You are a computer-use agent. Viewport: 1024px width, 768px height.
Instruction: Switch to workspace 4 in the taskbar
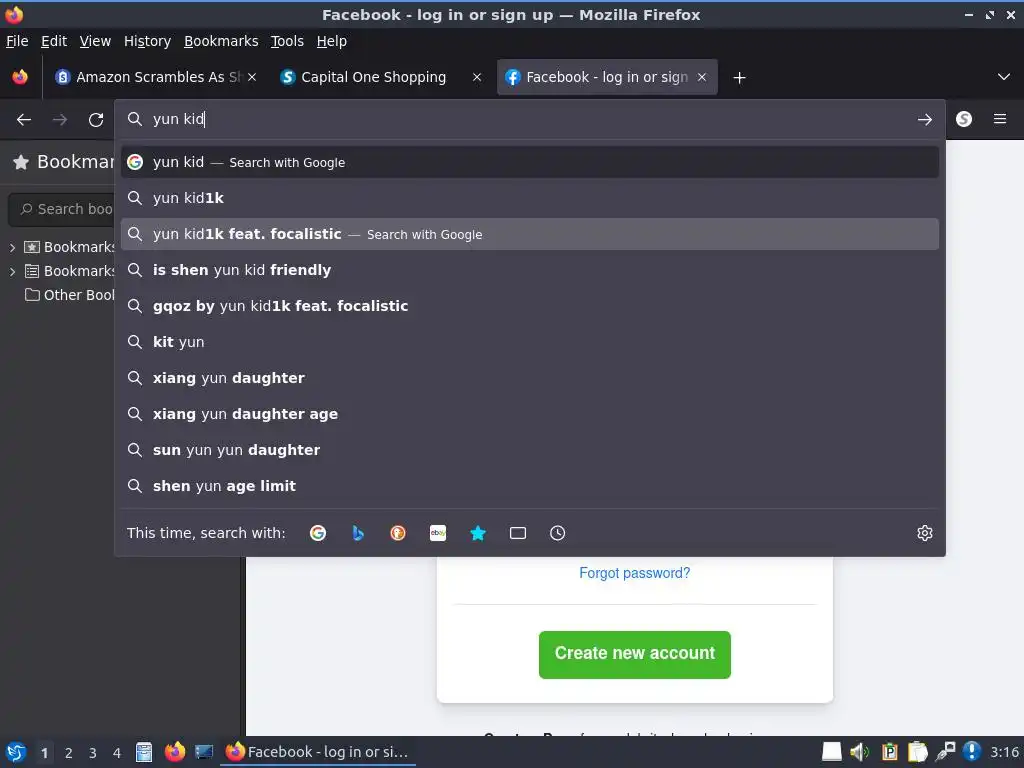pos(117,753)
